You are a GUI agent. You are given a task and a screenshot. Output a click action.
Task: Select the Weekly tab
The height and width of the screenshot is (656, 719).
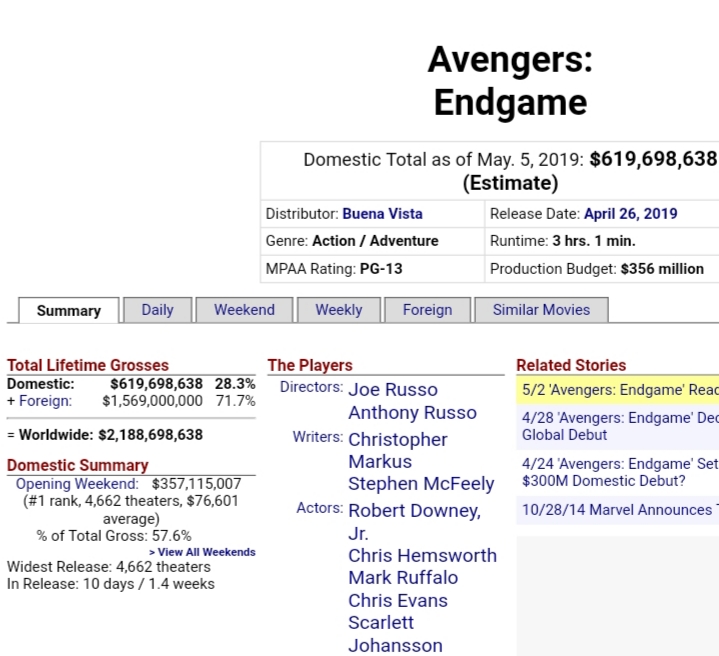[338, 310]
